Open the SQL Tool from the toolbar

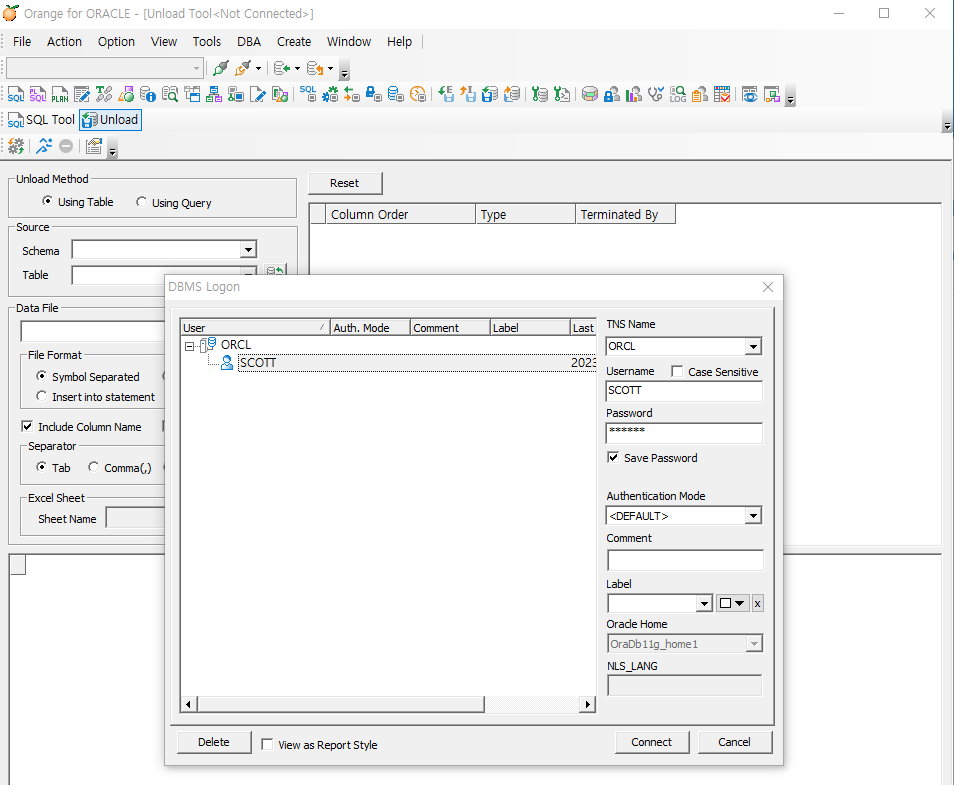[16, 94]
